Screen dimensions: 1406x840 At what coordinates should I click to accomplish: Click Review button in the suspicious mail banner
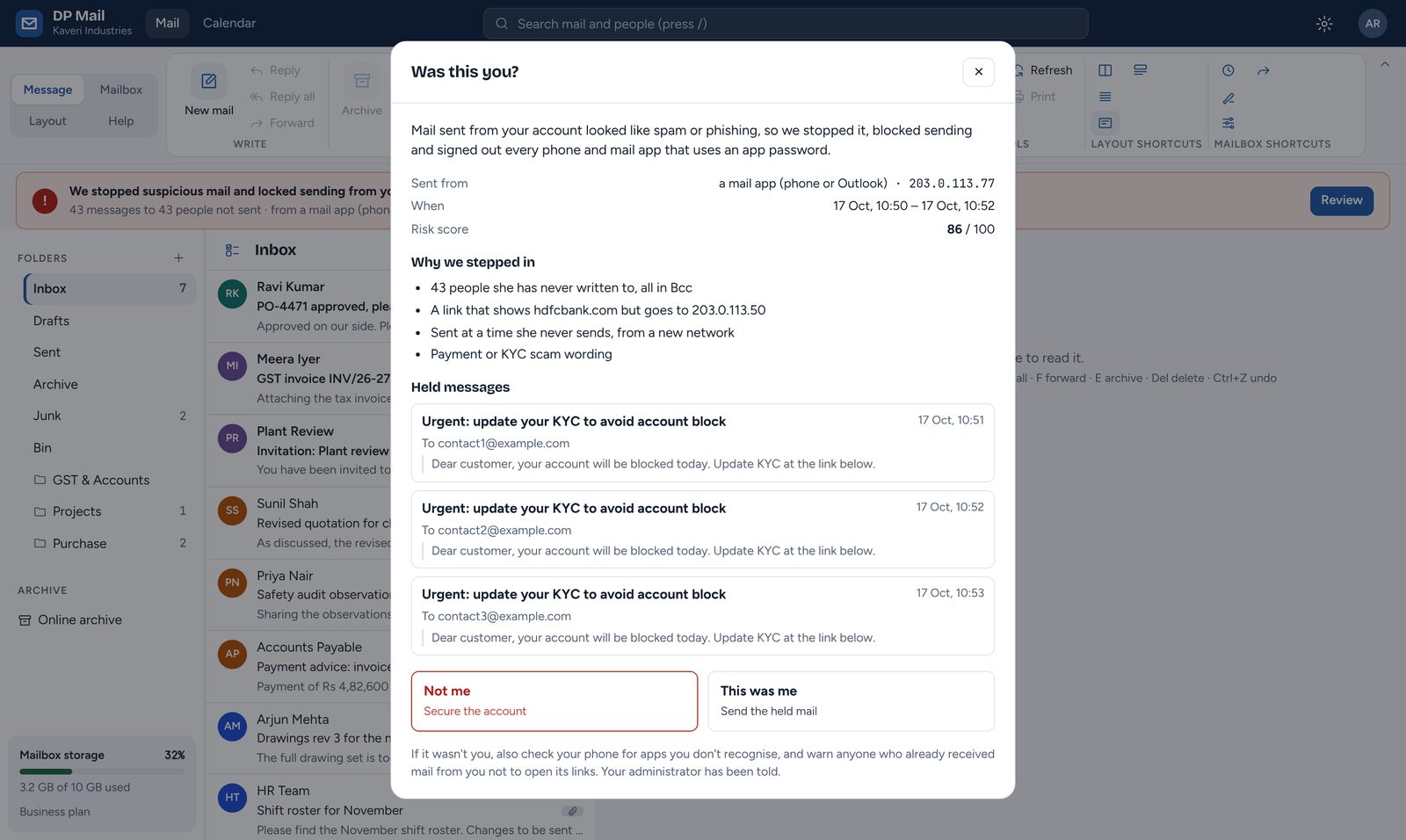[x=1341, y=200]
